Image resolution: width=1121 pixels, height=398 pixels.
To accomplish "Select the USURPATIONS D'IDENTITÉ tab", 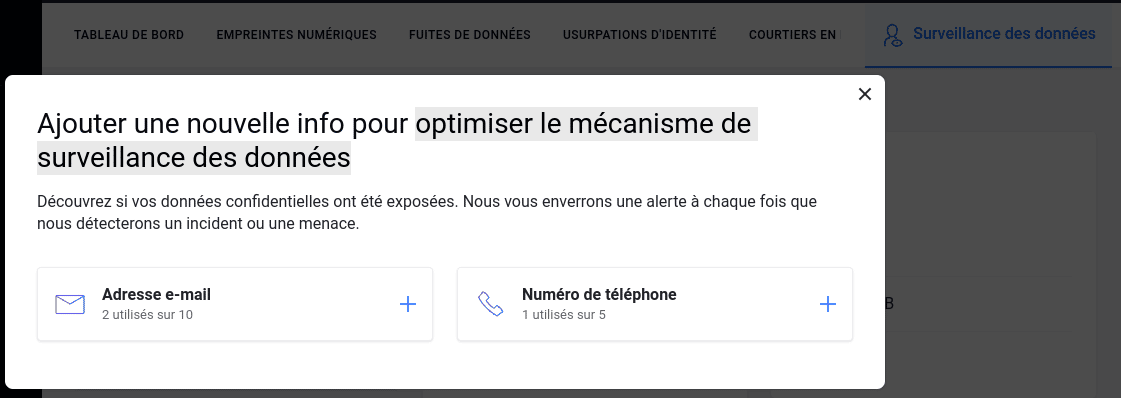I will pos(639,34).
